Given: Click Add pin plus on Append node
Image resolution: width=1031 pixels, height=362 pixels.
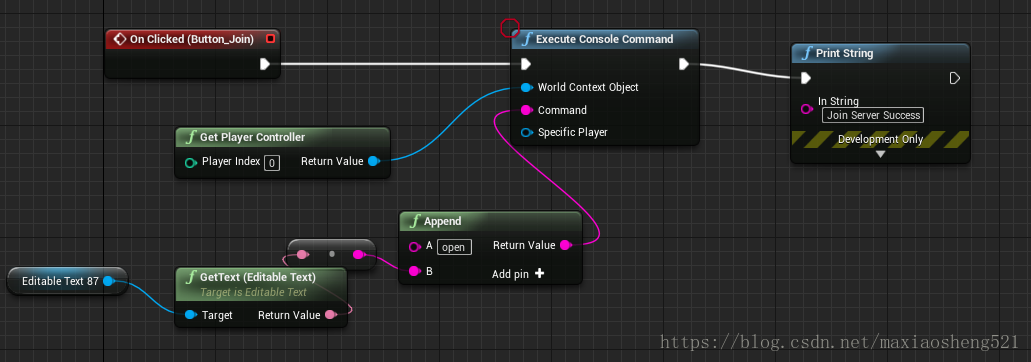Looking at the screenshot, I should [x=539, y=274].
